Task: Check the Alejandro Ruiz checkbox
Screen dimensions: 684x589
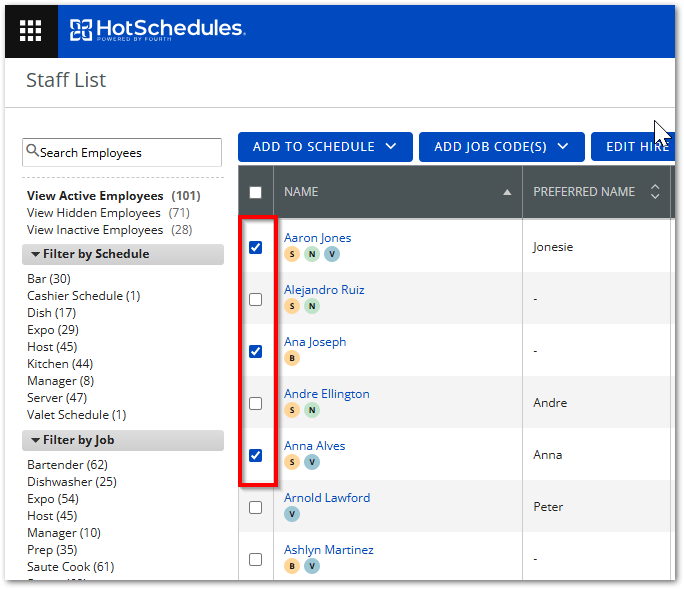Action: [255, 299]
